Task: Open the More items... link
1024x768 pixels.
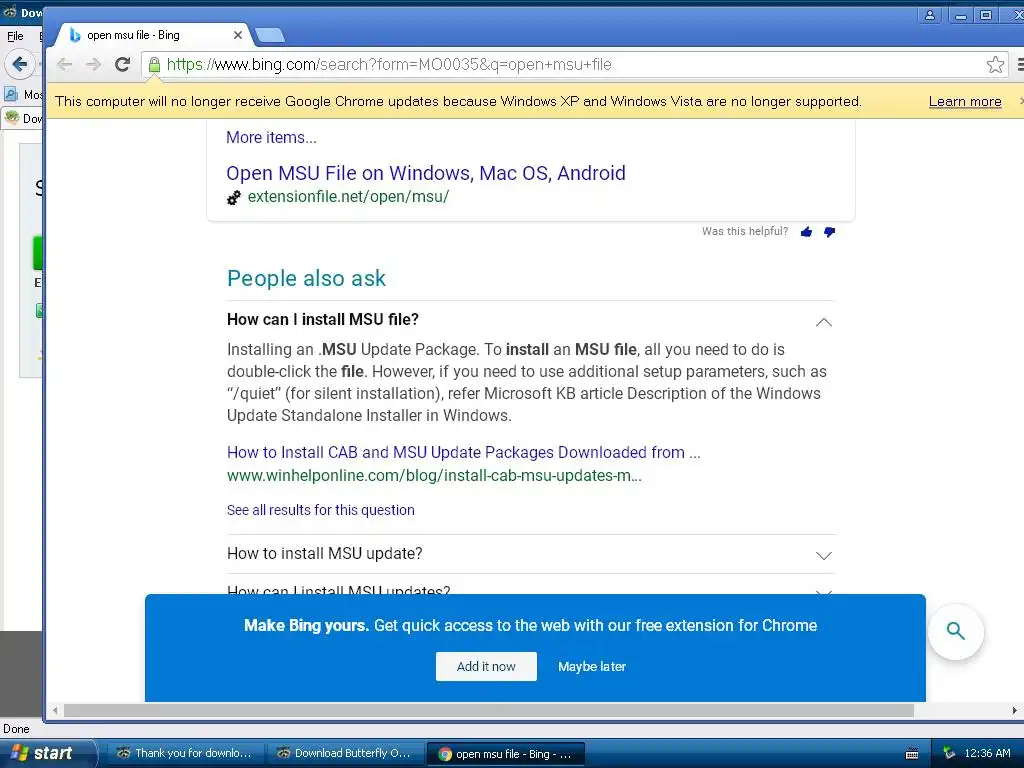Action: 271,137
